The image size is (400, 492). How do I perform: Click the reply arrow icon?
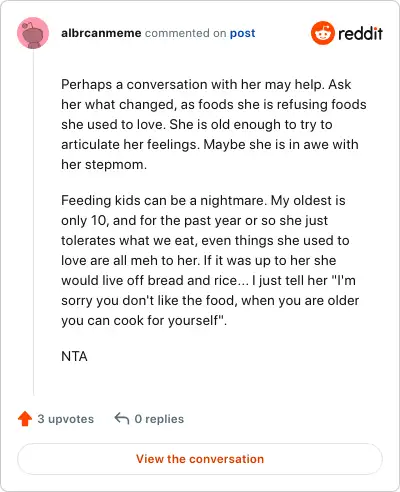(122, 419)
